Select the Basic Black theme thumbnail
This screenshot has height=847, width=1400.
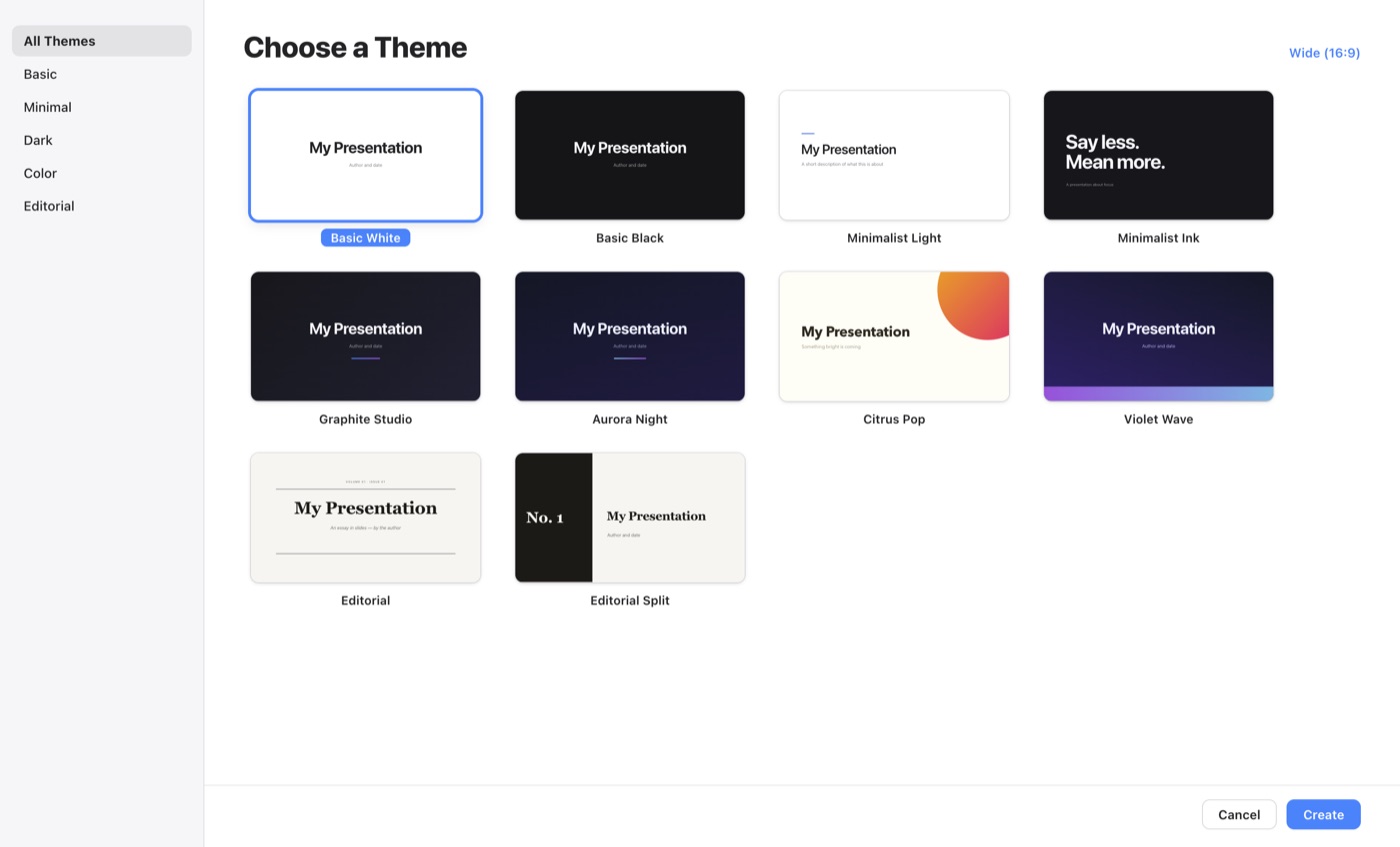point(630,155)
